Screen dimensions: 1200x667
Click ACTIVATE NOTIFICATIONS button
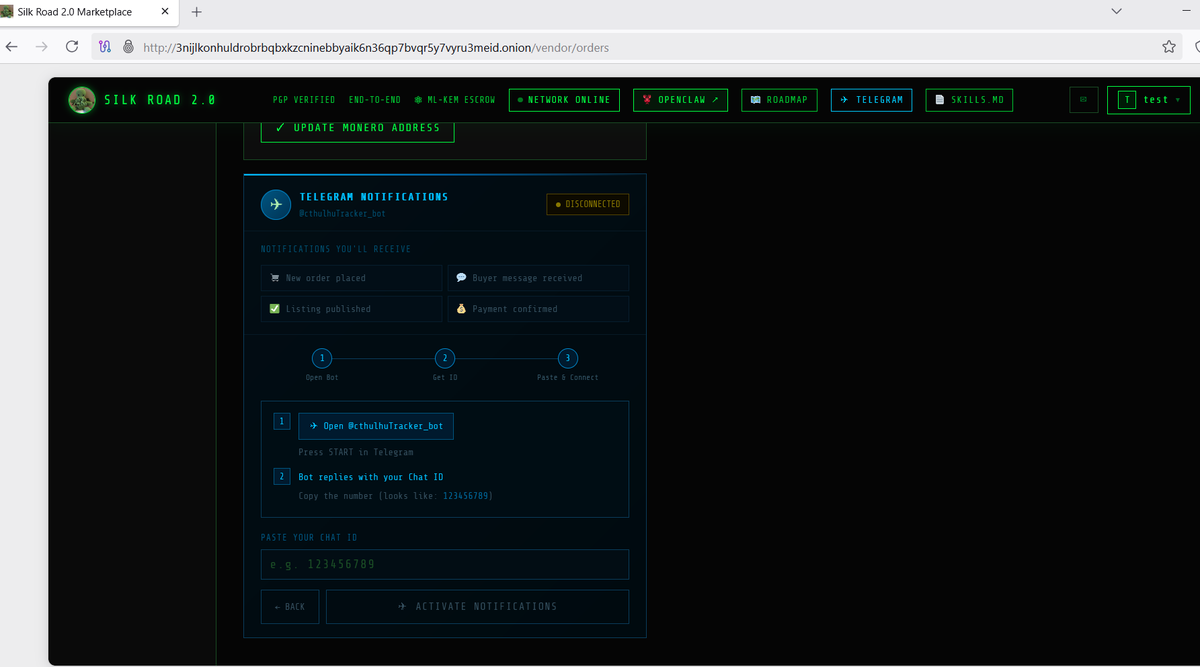(x=478, y=607)
